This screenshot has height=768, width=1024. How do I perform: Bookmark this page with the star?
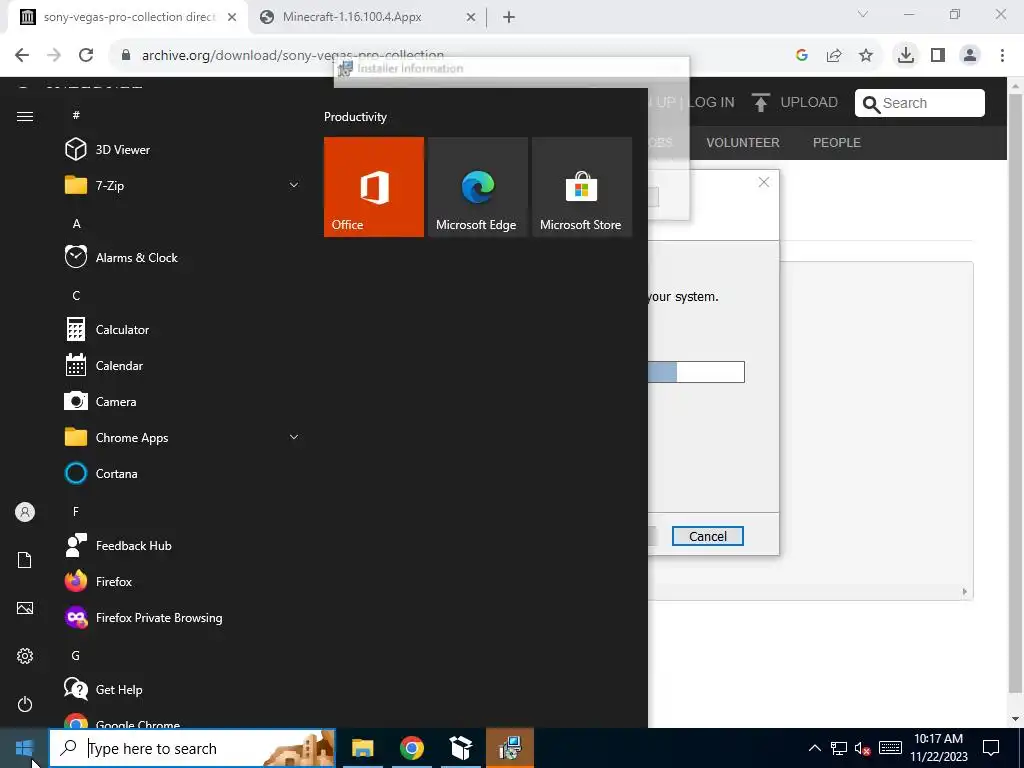pos(866,55)
